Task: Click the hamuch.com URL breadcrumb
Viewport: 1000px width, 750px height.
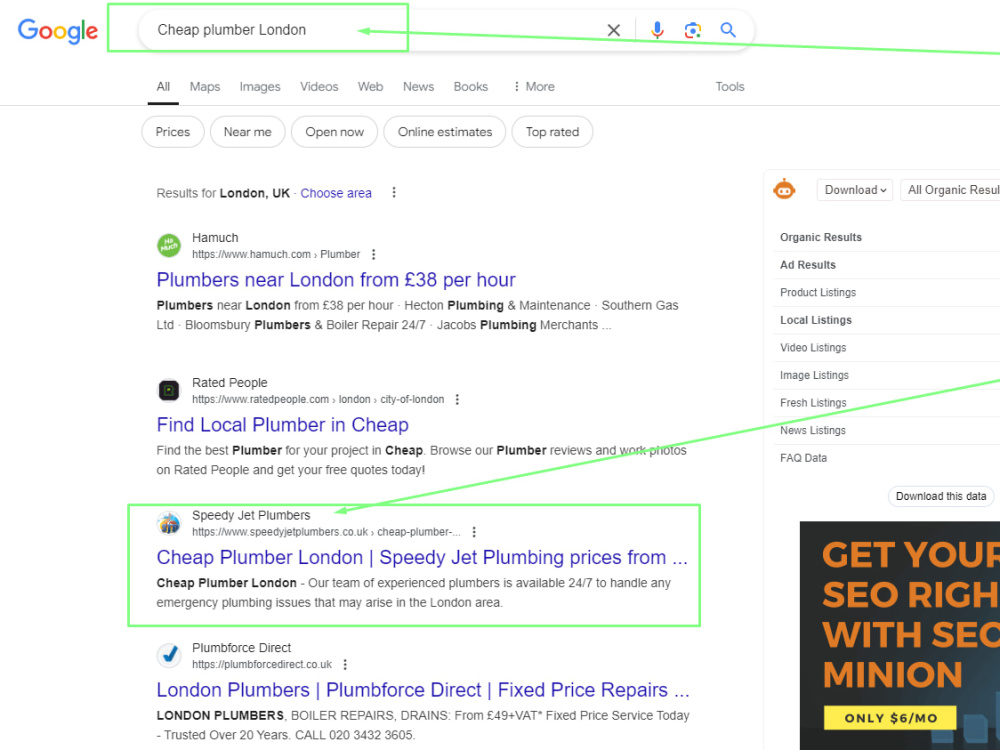Action: tap(276, 254)
